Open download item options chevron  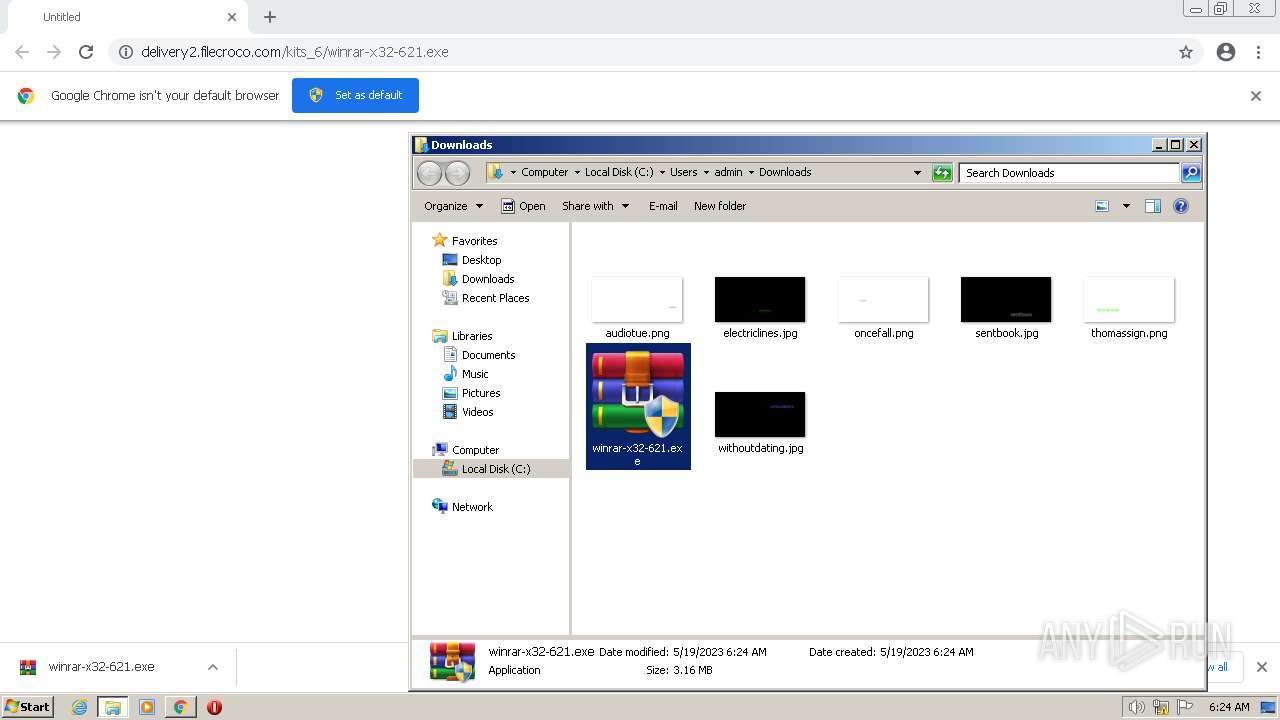coord(213,667)
